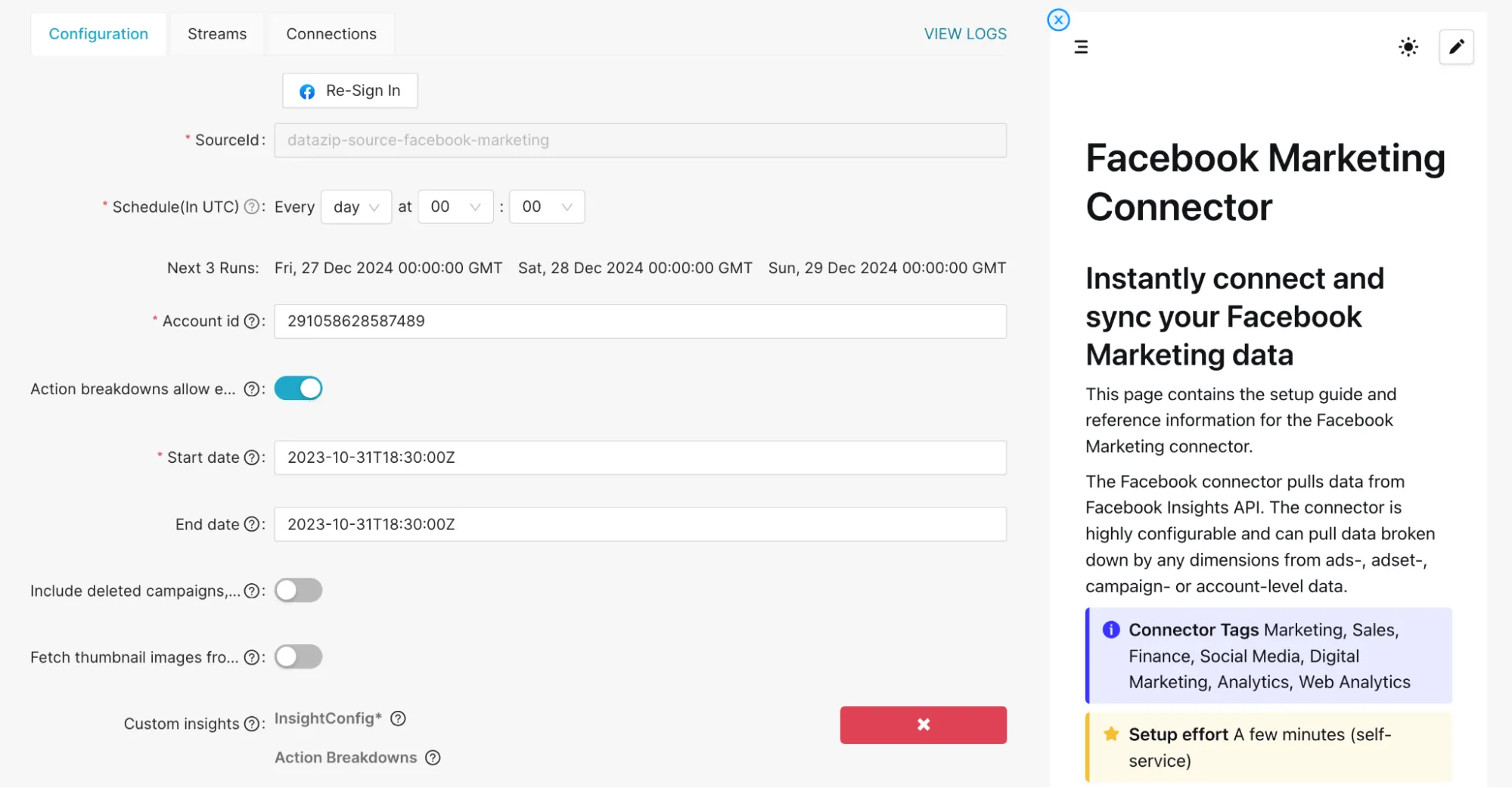Viewport: 1512px width, 788px height.
Task: Click the 'Action Breakdowns' sub-label
Action: [346, 758]
